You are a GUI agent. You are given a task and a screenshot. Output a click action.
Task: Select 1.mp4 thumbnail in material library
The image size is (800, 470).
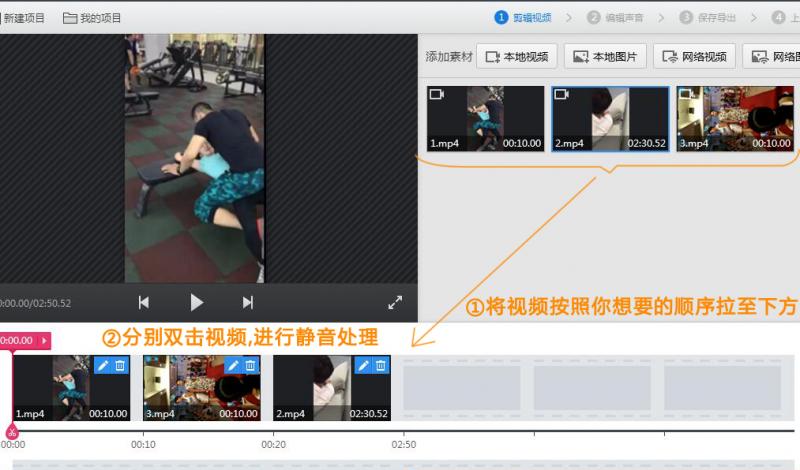point(485,118)
